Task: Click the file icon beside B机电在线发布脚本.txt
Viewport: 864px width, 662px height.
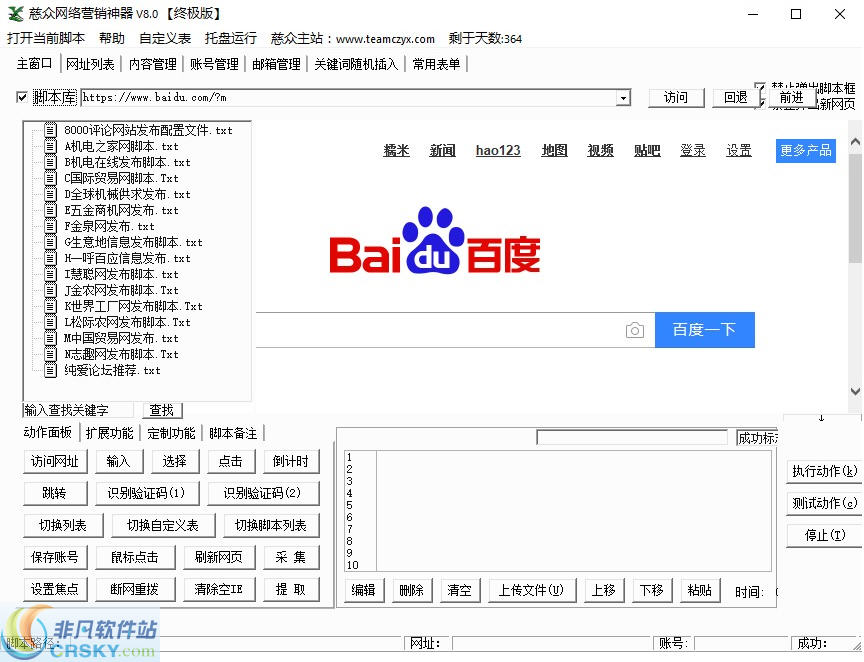Action: 50,162
